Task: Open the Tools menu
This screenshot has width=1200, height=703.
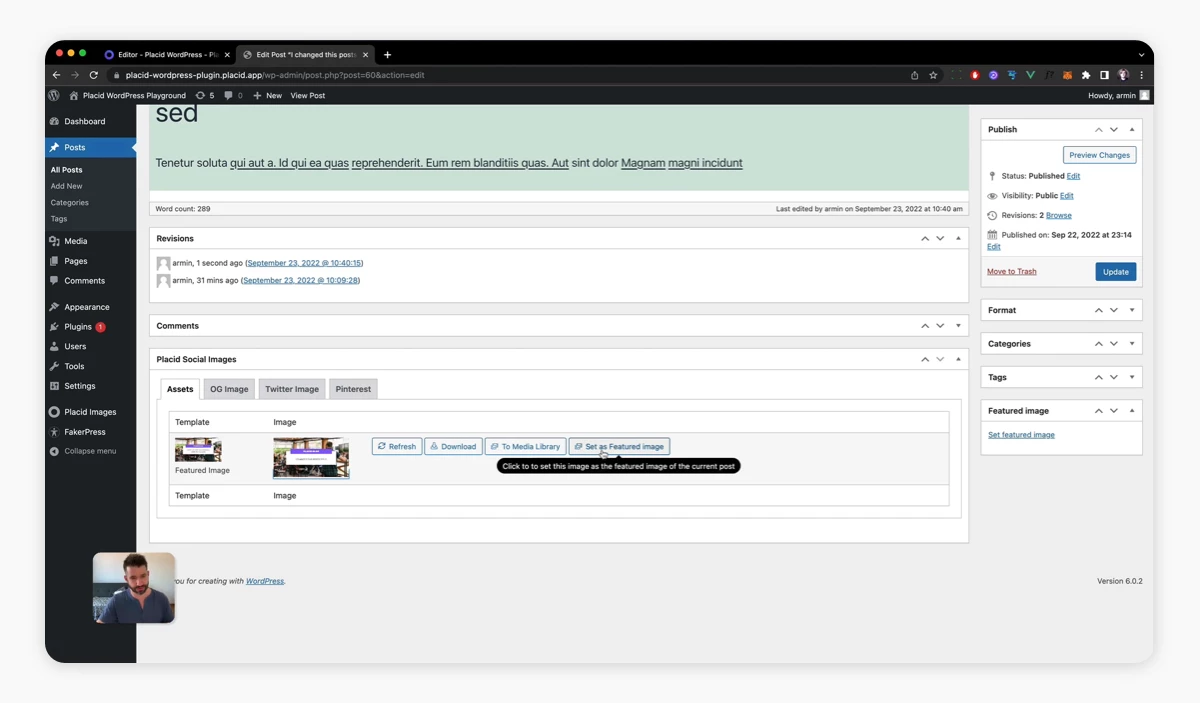Action: click(74, 367)
